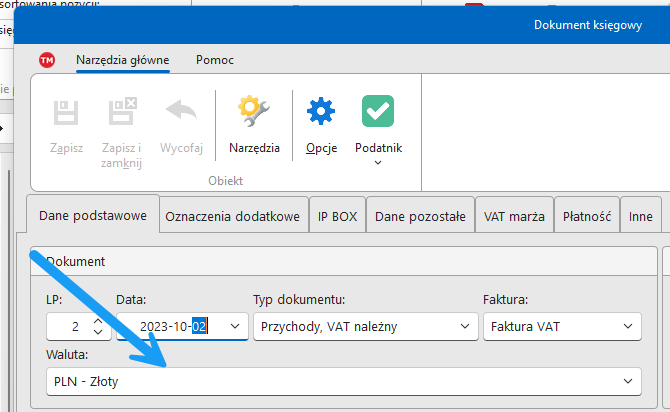
Task: Click the Wycofaj undo arrow icon
Action: 181,111
